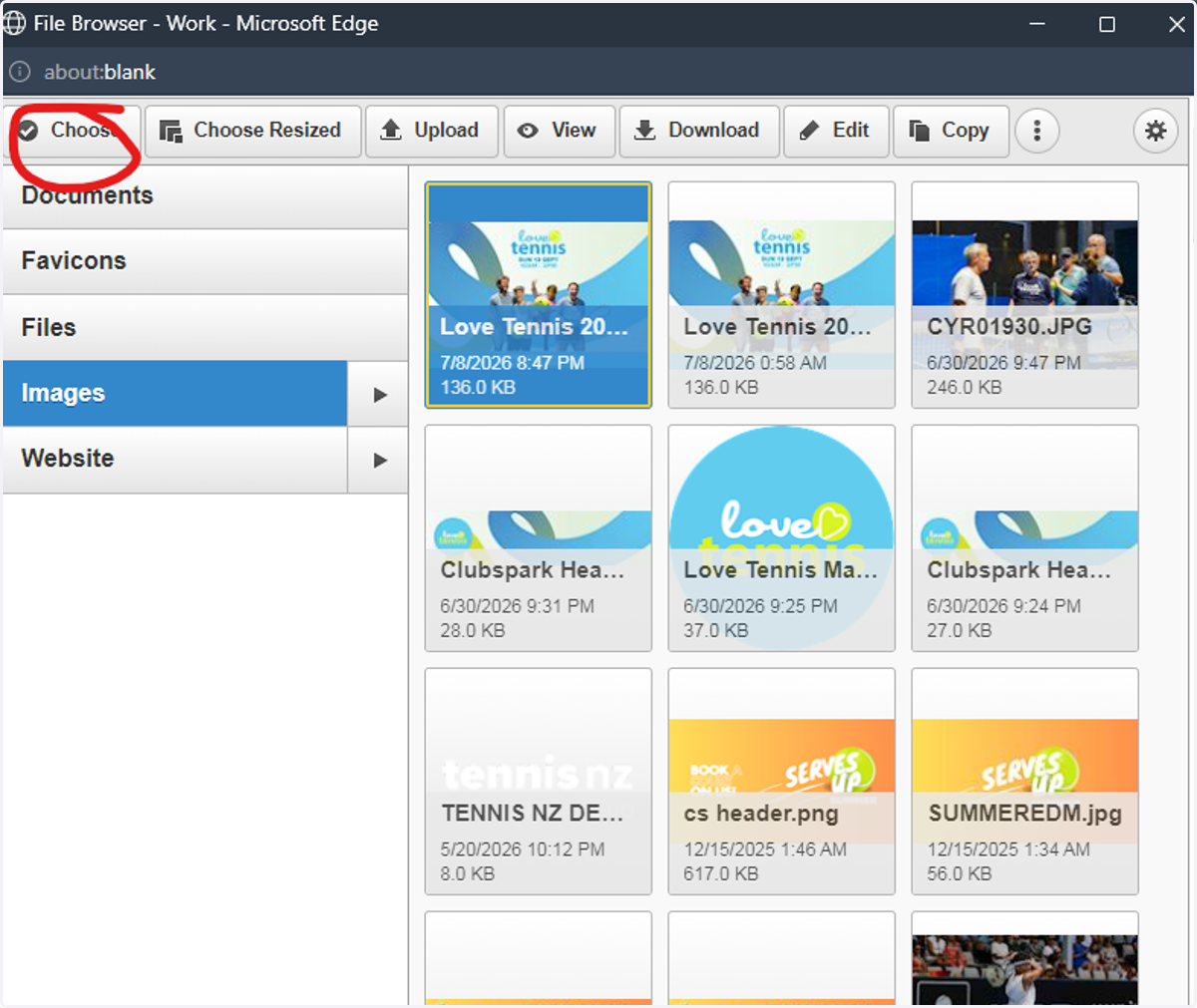
Task: Open the settings gear icon
Action: [x=1155, y=131]
